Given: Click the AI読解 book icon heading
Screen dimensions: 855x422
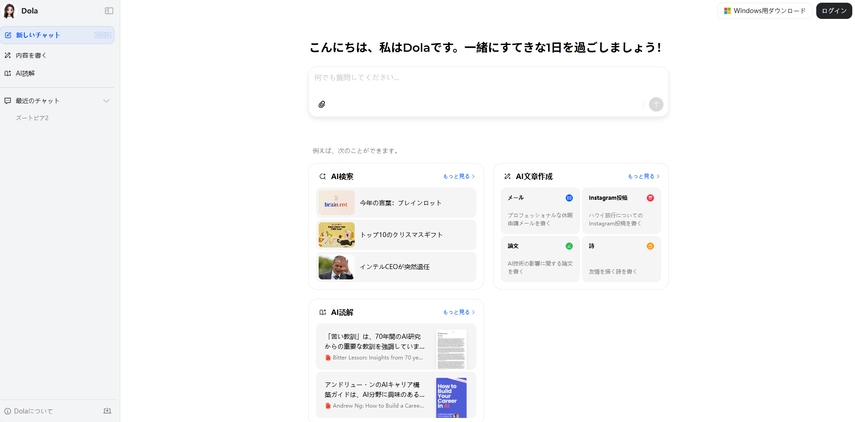Looking at the screenshot, I should point(322,312).
